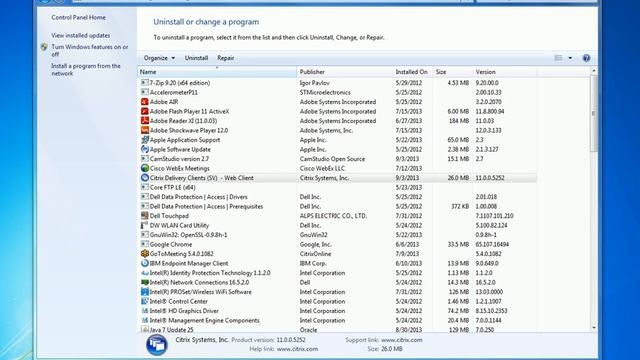Select Dell Data Protection | Access | Drivers
The height and width of the screenshot is (360, 640).
(198, 197)
